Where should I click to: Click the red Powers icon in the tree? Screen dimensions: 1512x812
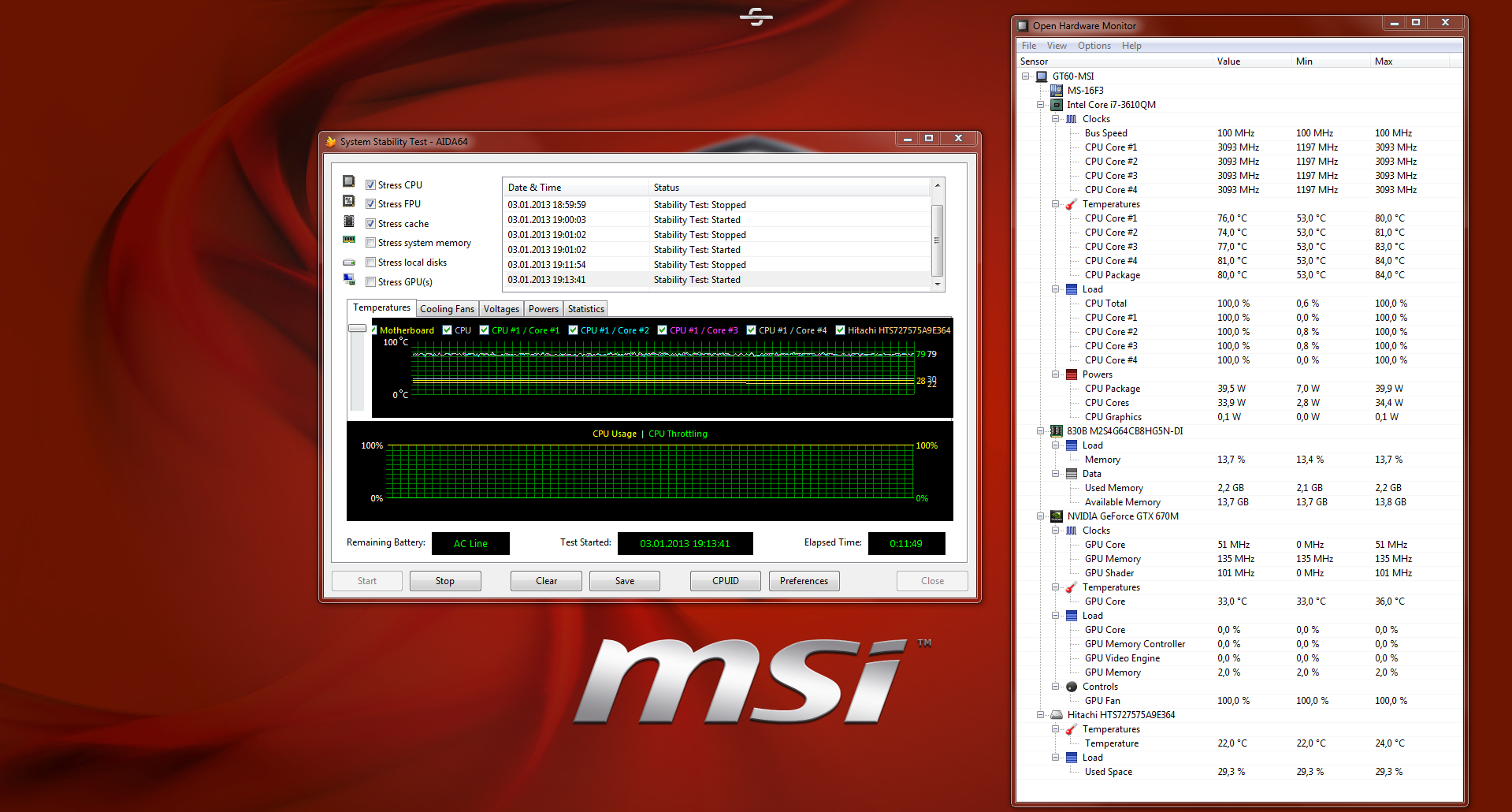[x=1072, y=374]
